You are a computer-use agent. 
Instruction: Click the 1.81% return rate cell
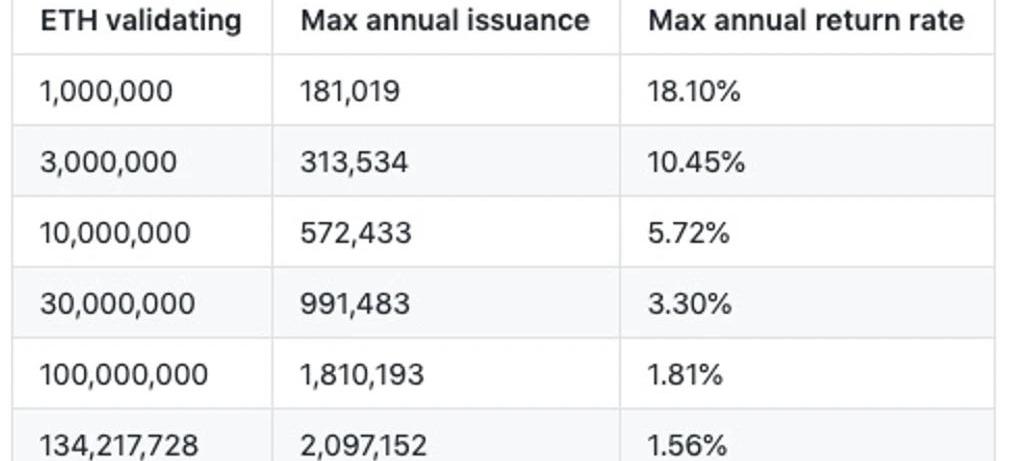tap(685, 375)
